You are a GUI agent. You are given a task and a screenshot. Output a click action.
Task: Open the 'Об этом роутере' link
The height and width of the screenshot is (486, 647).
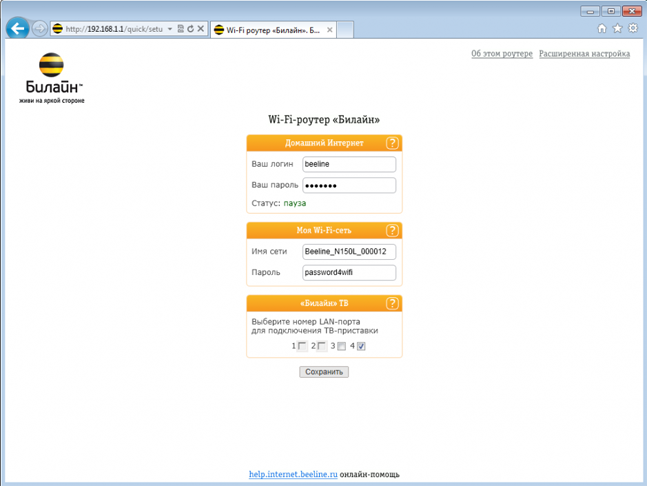pos(502,54)
